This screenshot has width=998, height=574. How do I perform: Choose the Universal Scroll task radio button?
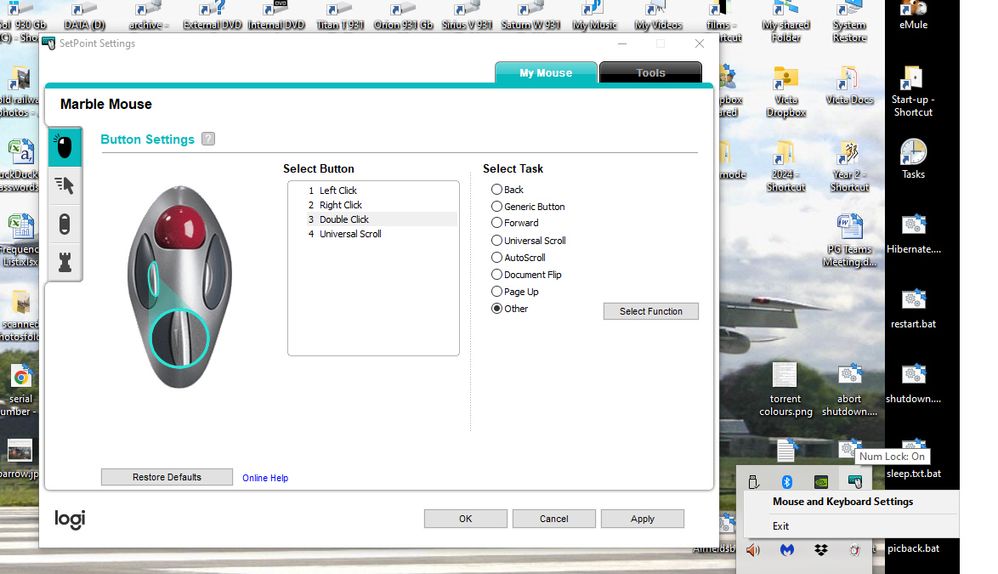(496, 240)
